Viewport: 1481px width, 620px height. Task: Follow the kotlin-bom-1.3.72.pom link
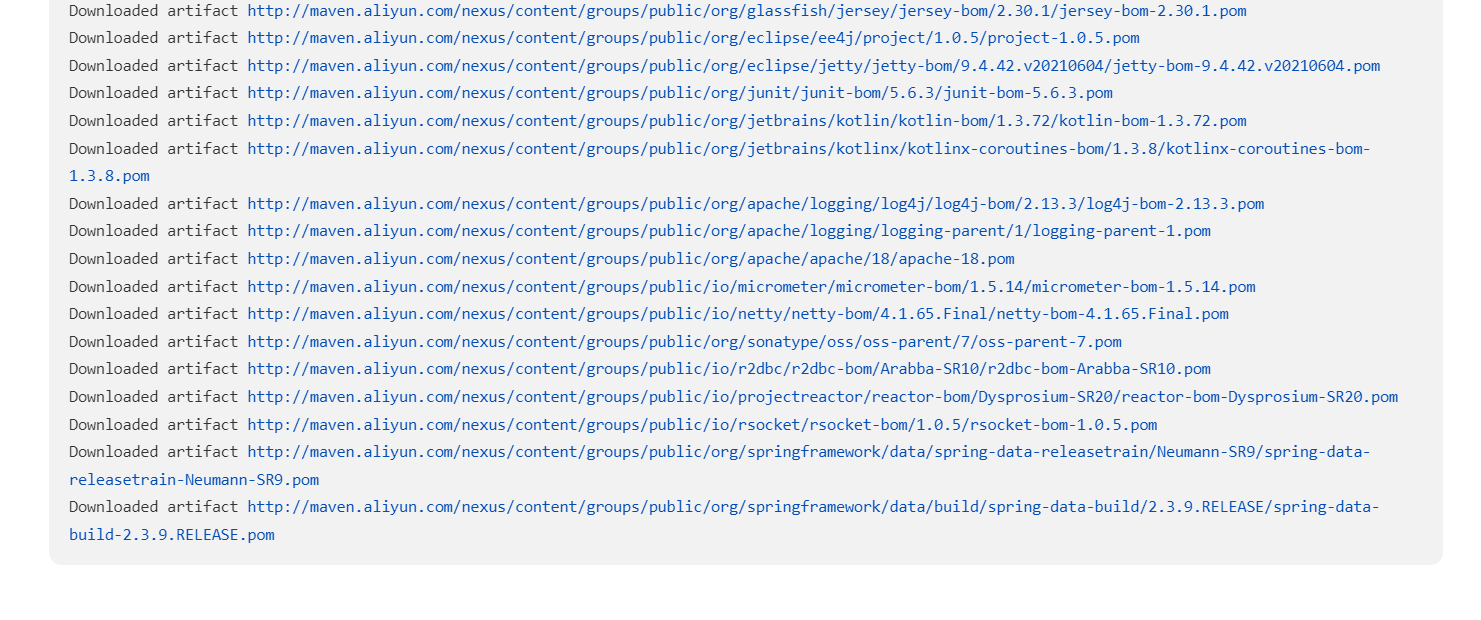[x=746, y=121]
